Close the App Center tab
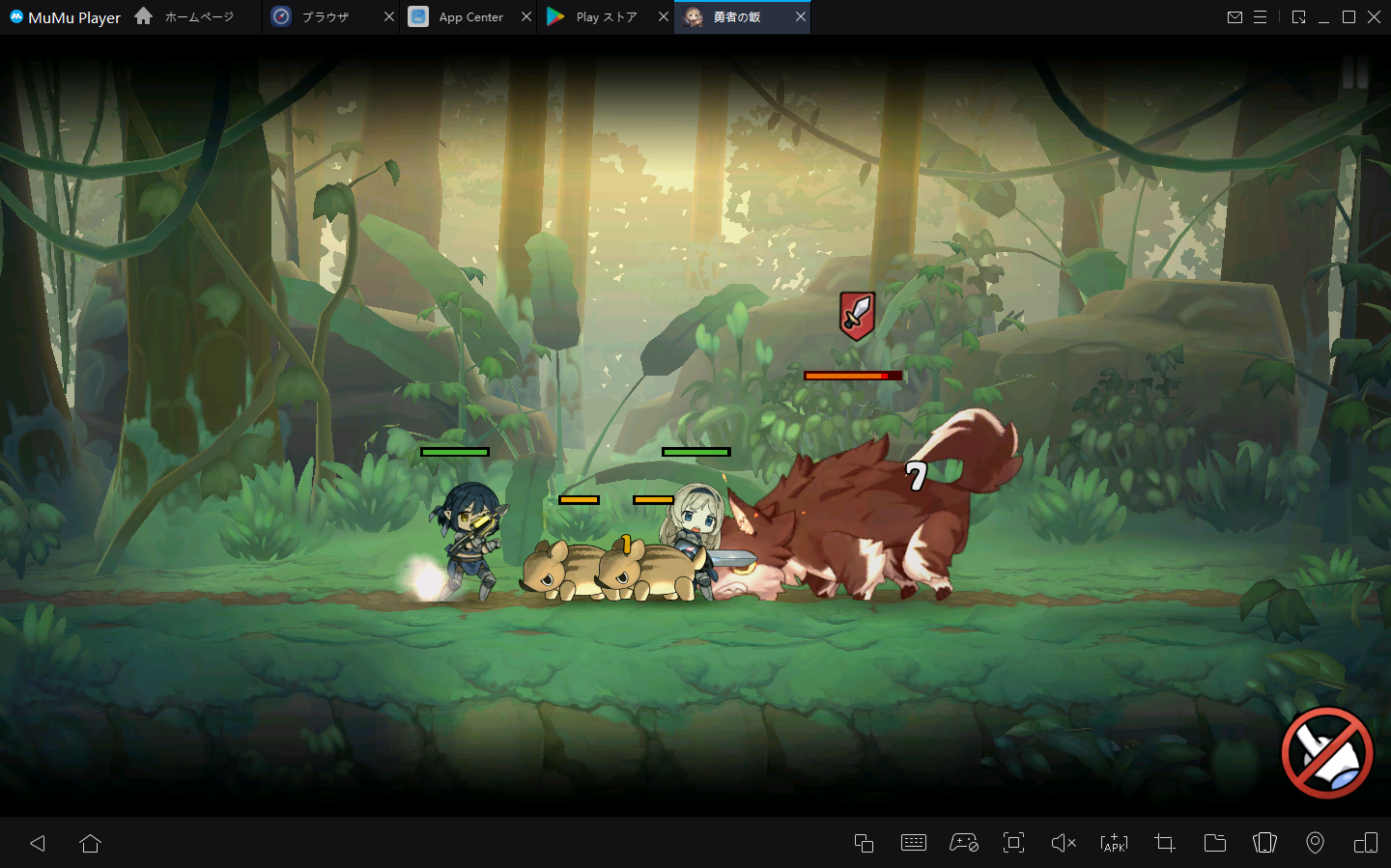 (526, 16)
